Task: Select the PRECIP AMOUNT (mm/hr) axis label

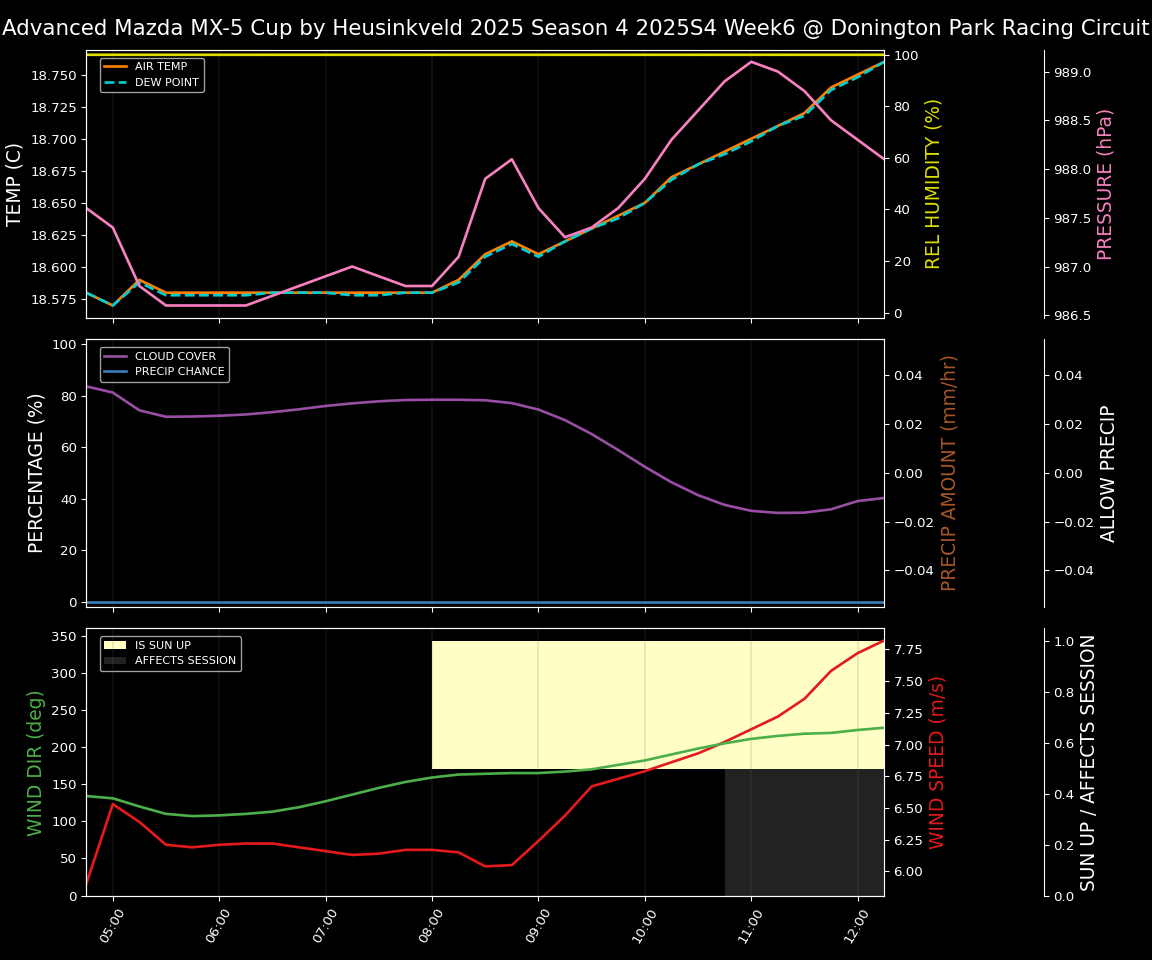Action: click(x=949, y=473)
